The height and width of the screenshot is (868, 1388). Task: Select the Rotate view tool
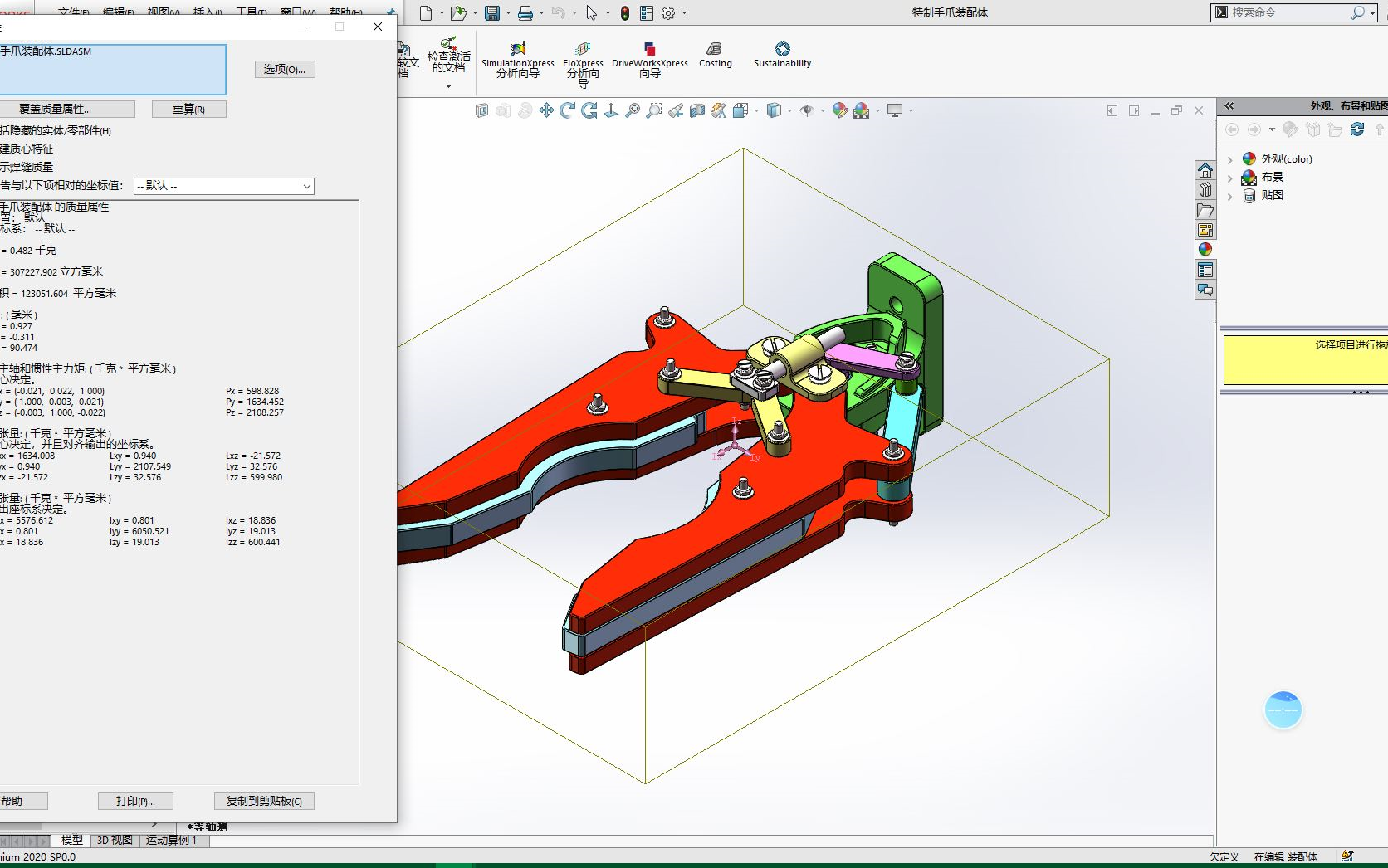tap(568, 110)
